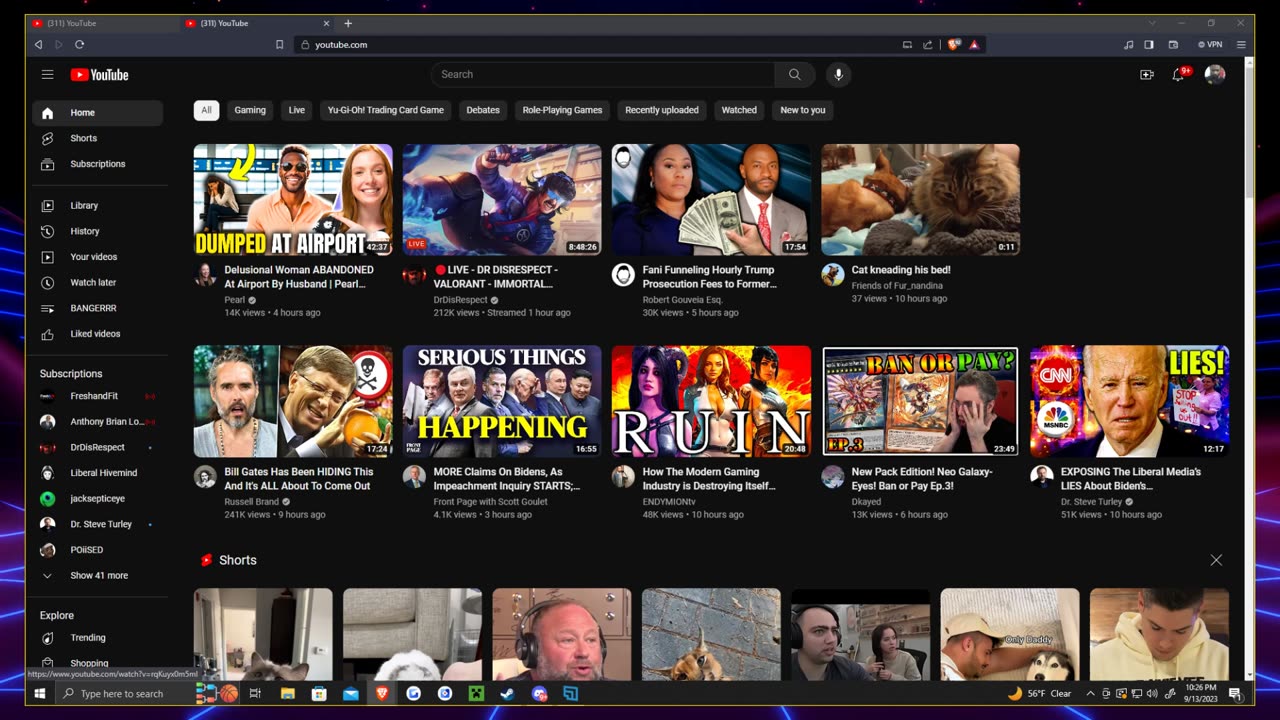
Task: Select the Gaming filter chip
Action: 250,110
